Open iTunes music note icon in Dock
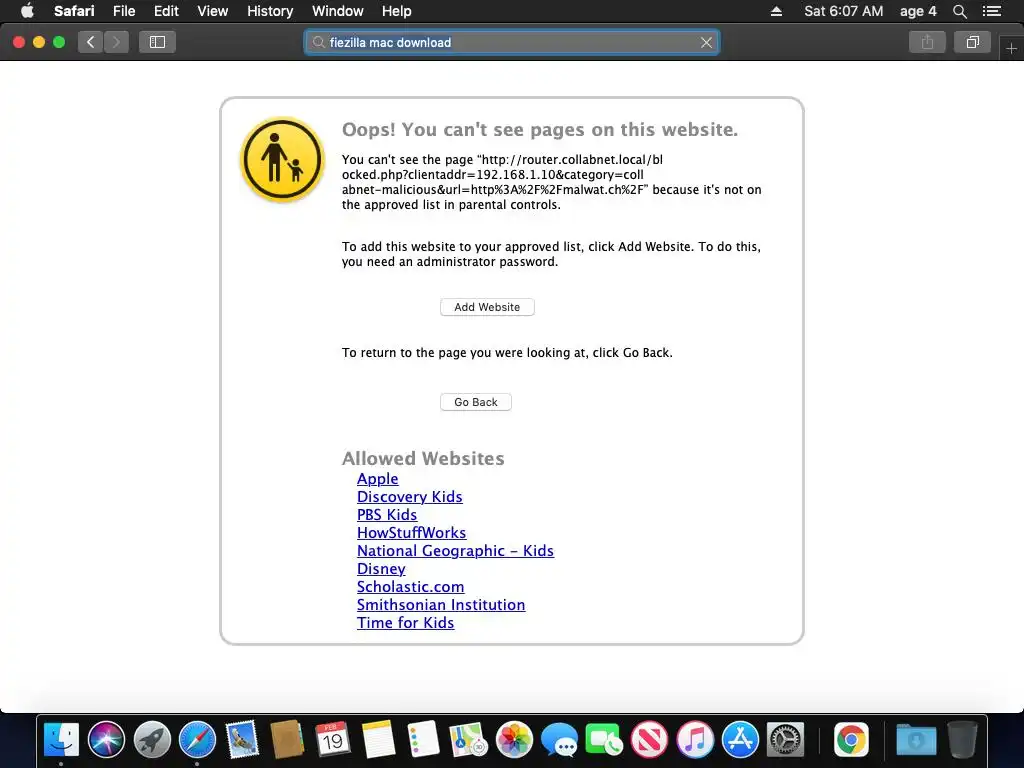The image size is (1024, 768). 695,740
